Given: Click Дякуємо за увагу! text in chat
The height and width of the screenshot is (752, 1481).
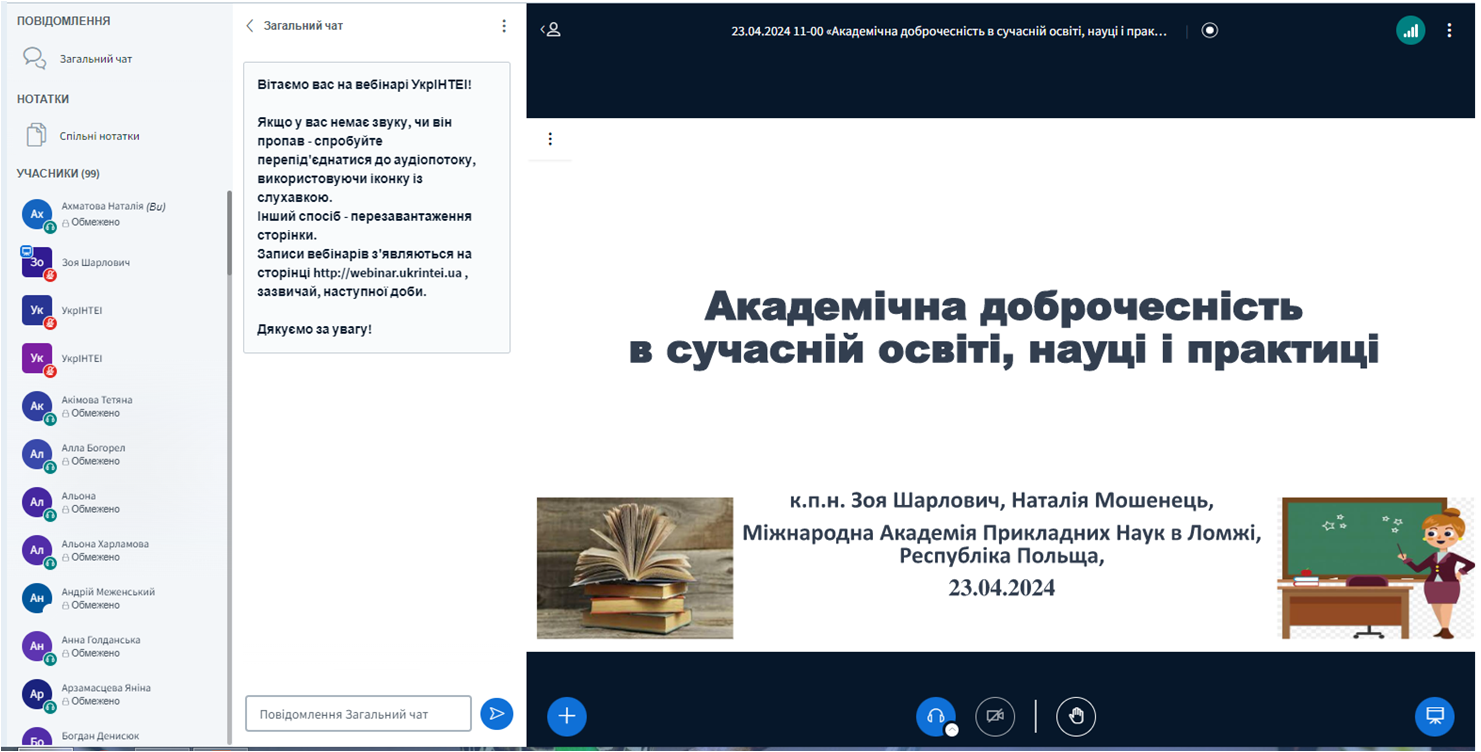Looking at the screenshot, I should tap(314, 328).
